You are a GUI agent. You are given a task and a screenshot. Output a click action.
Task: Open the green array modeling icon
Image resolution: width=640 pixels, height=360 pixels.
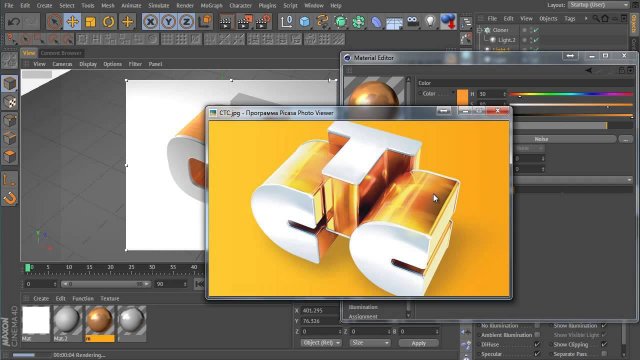[x=358, y=22]
